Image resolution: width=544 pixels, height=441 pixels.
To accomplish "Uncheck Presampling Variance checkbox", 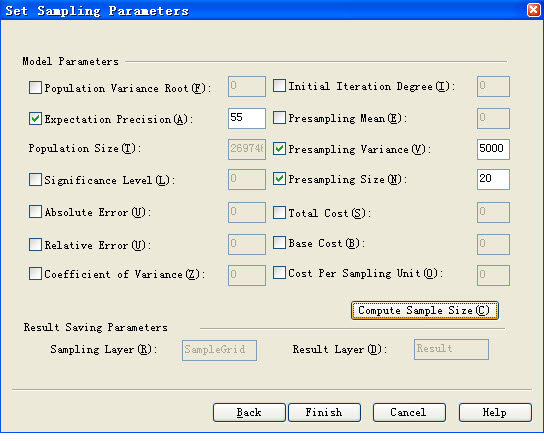I will click(x=279, y=149).
